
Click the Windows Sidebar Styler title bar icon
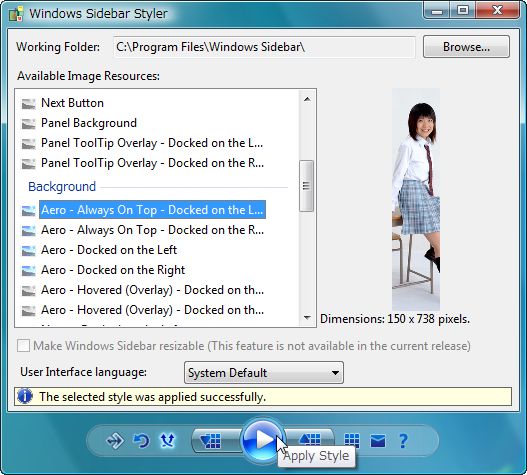coord(16,14)
